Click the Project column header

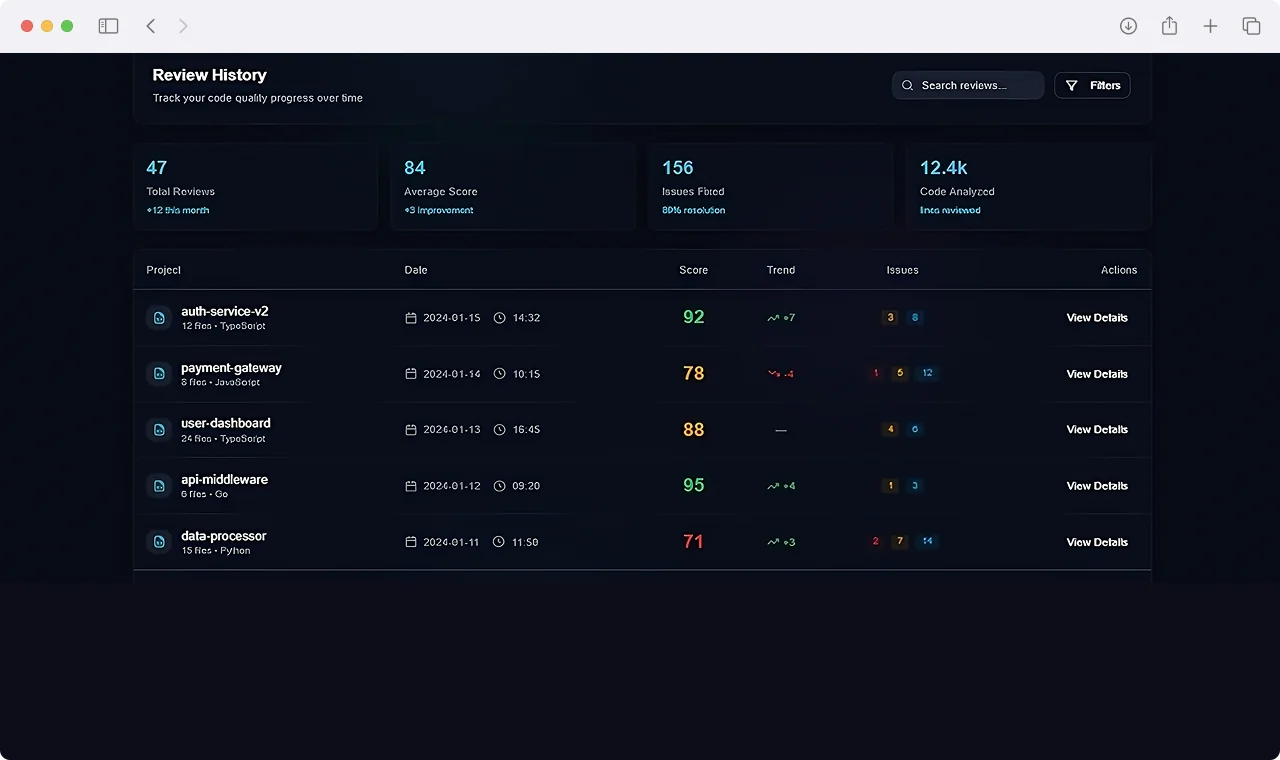163,270
